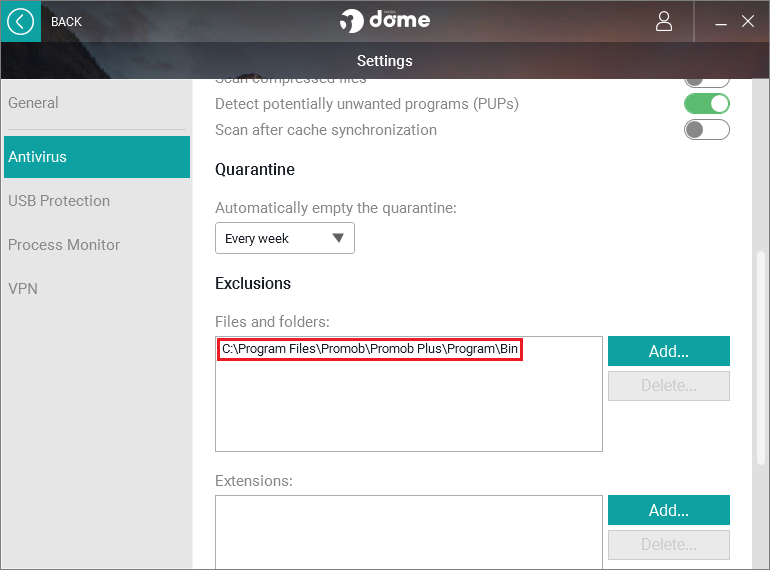Select the Promob Plus Program\Bin exclusion entry

[x=370, y=349]
